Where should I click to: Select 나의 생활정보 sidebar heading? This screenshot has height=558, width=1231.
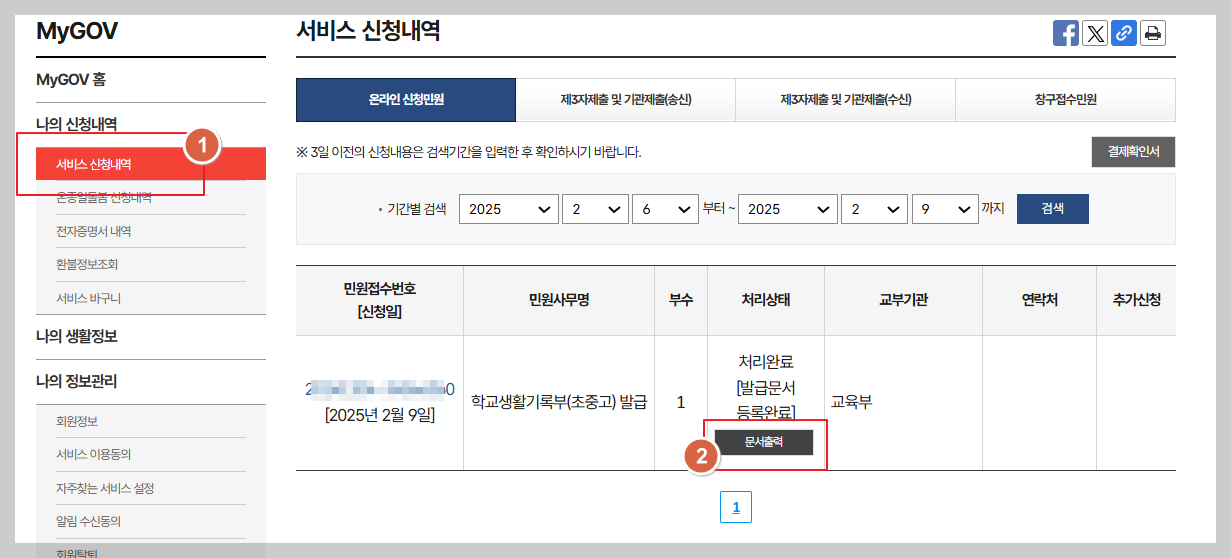tap(77, 336)
